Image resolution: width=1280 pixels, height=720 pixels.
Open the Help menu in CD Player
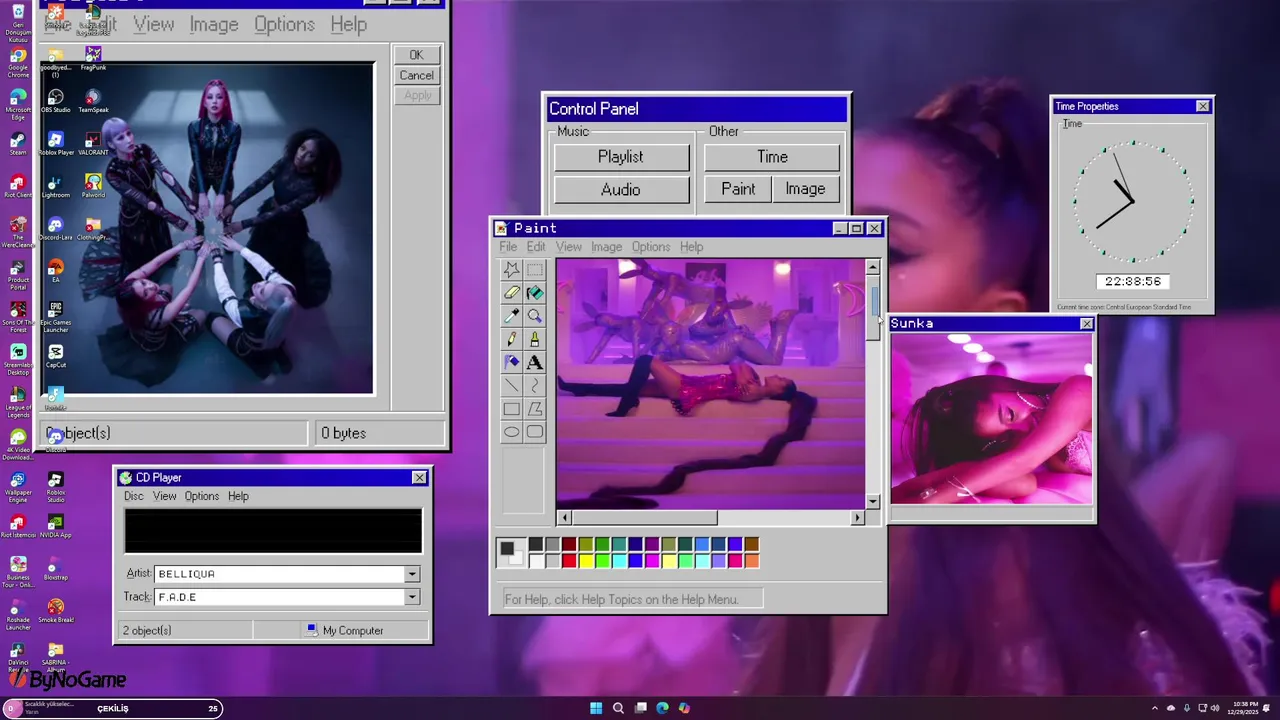coord(238,496)
